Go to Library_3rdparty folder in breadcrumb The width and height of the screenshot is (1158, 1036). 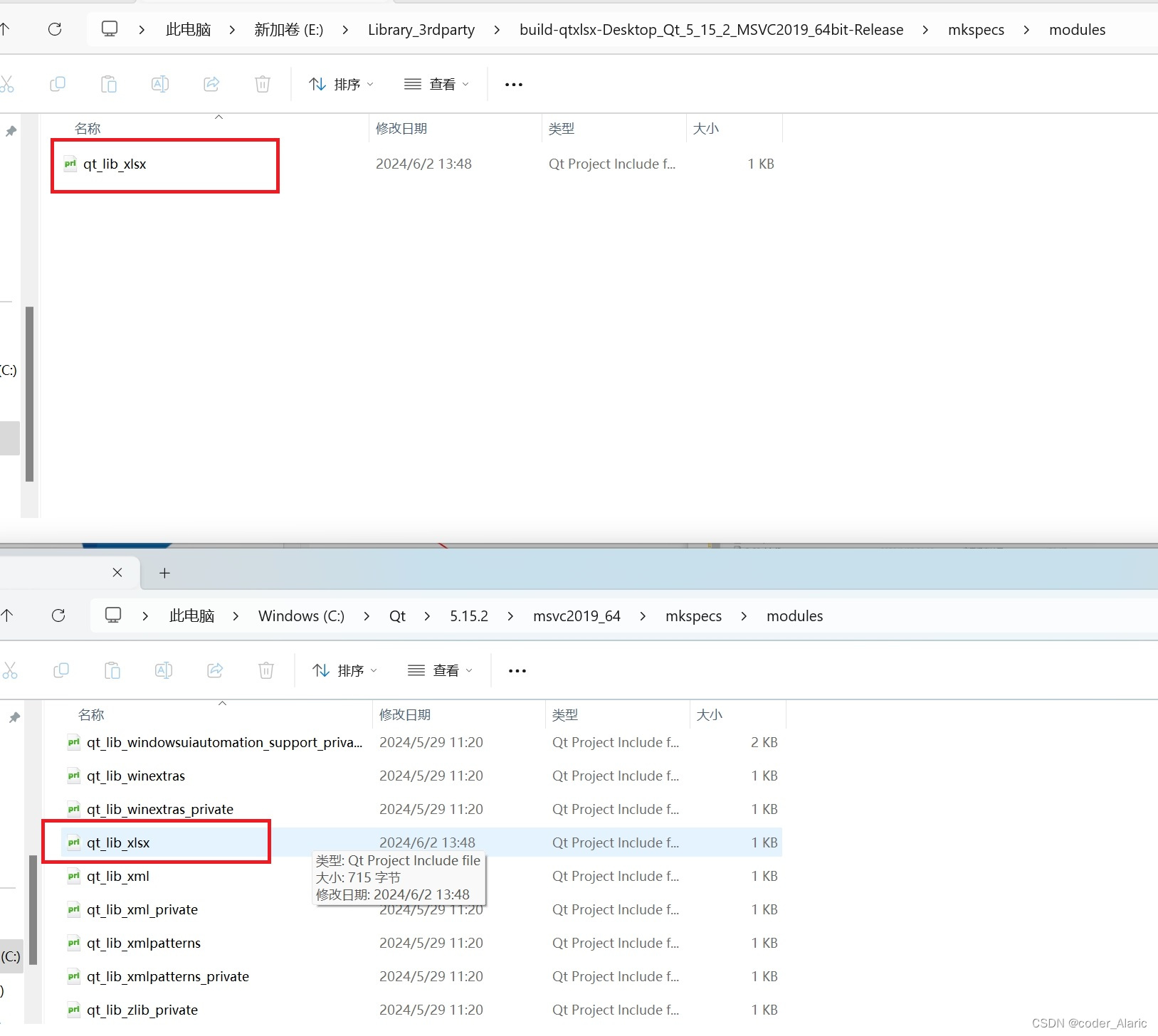421,30
